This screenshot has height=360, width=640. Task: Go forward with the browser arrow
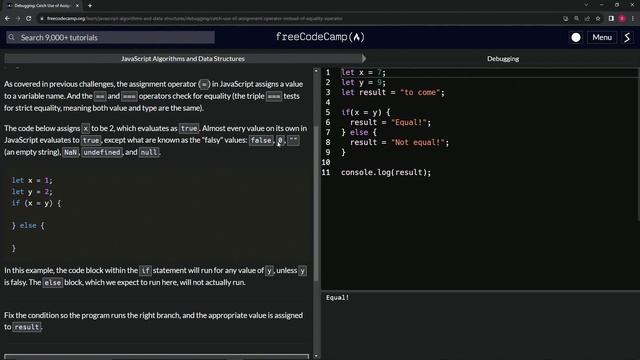18,18
